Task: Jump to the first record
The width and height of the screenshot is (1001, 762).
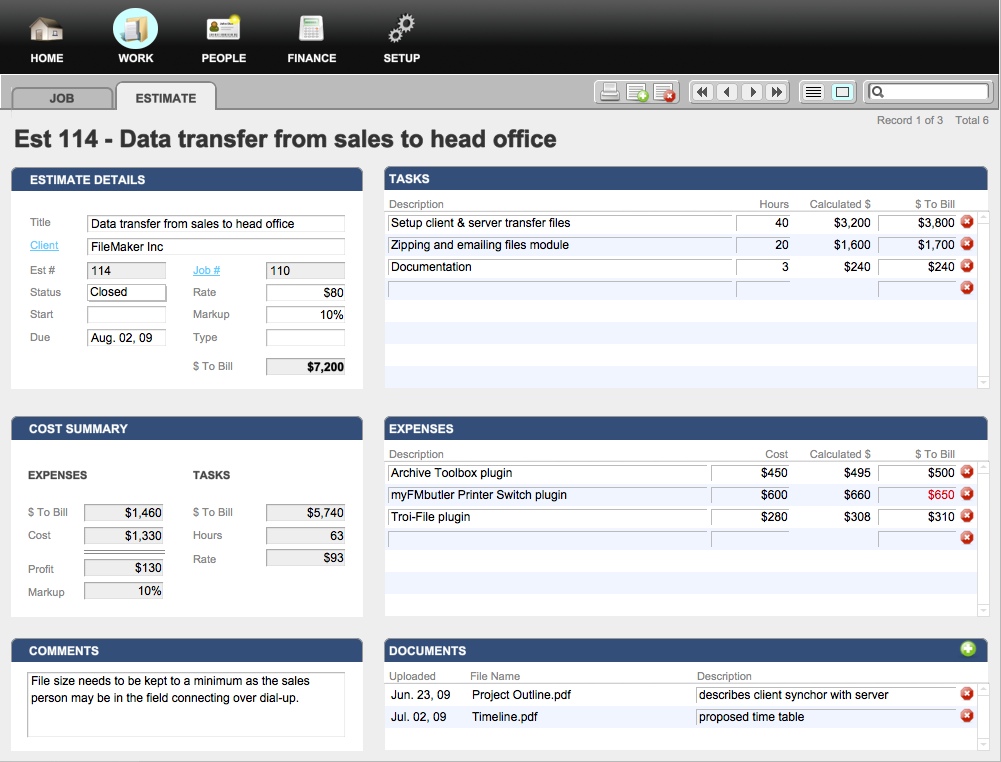Action: [x=703, y=92]
